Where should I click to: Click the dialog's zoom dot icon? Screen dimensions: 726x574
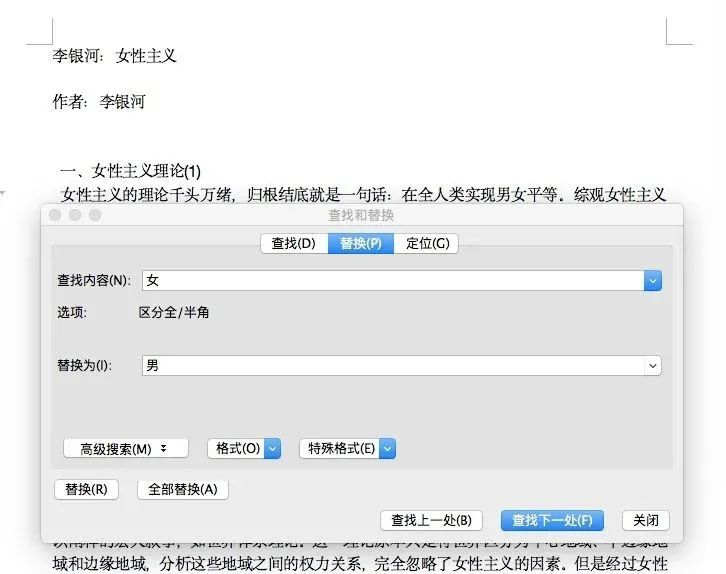click(x=95, y=215)
